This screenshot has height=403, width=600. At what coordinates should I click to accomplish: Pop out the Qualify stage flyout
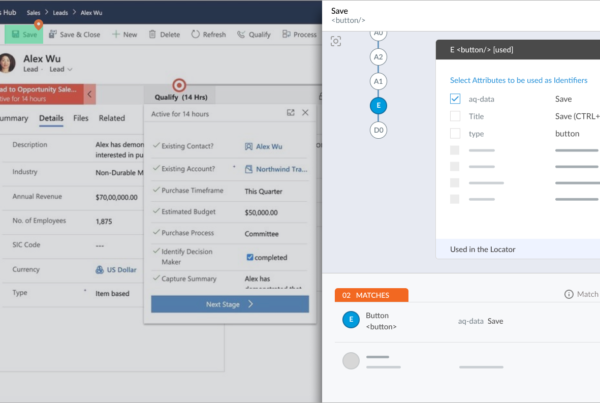pos(290,114)
